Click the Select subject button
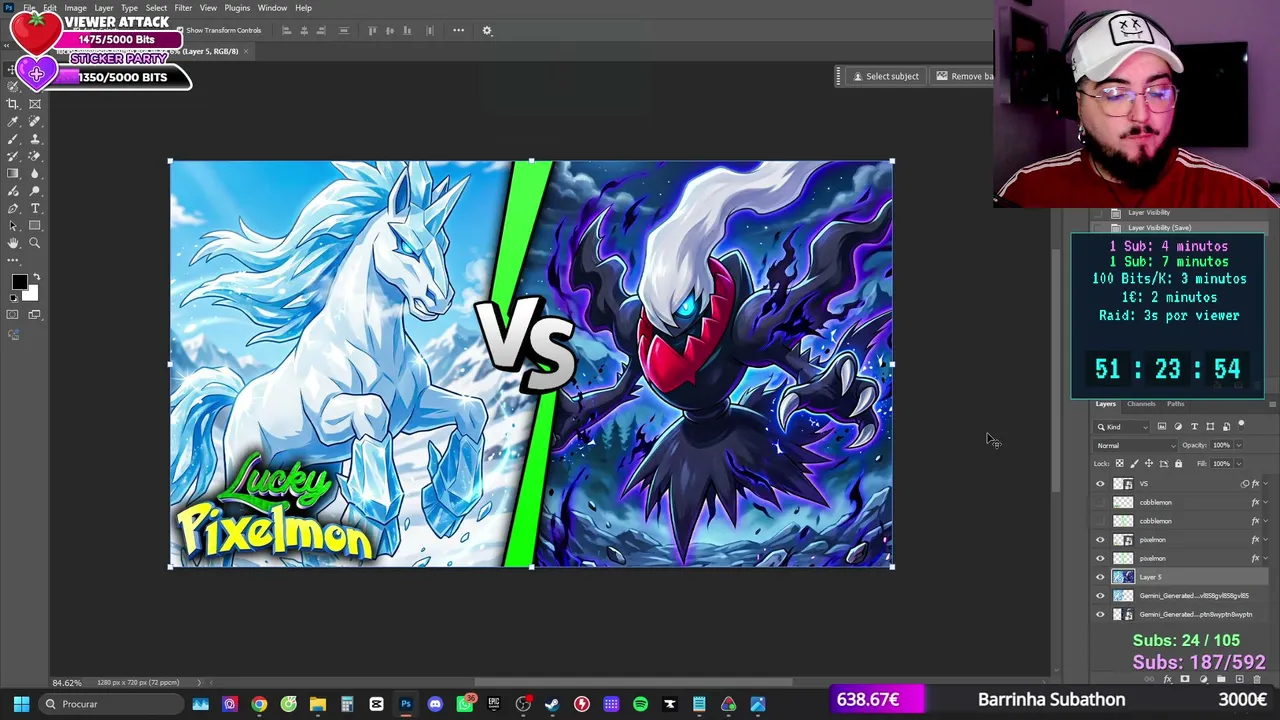1280x720 pixels. 885,77
